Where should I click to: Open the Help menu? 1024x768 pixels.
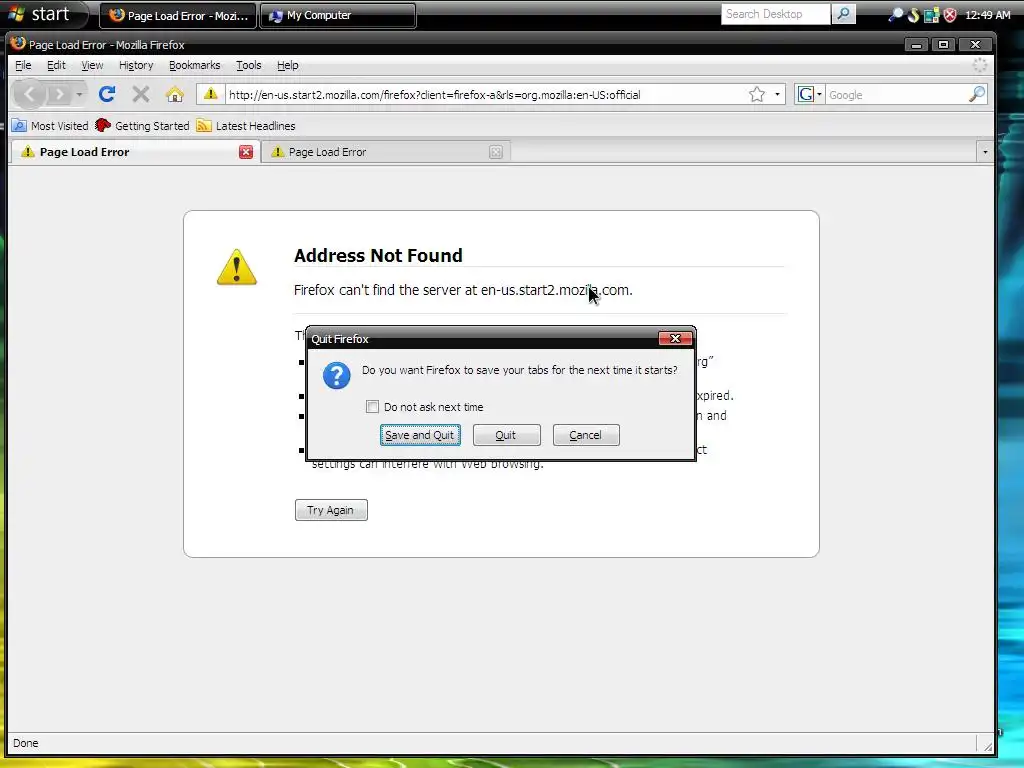tap(287, 65)
